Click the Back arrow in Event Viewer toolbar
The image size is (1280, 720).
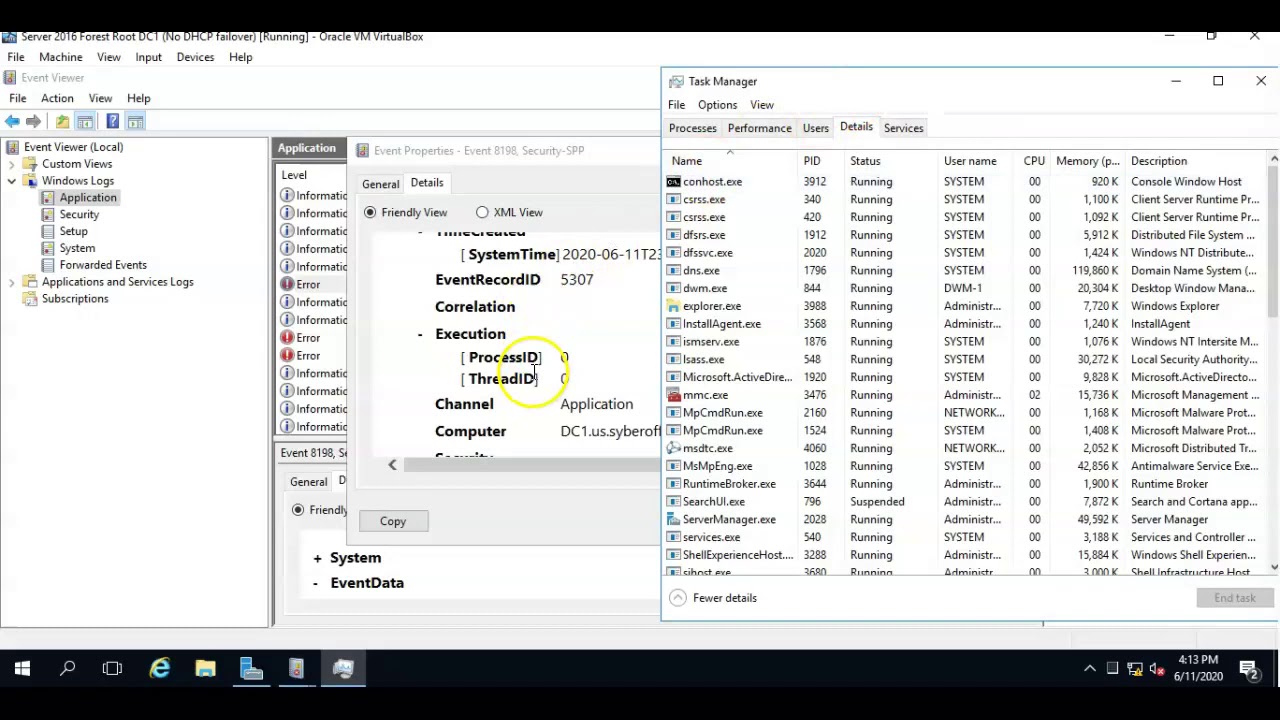point(12,121)
